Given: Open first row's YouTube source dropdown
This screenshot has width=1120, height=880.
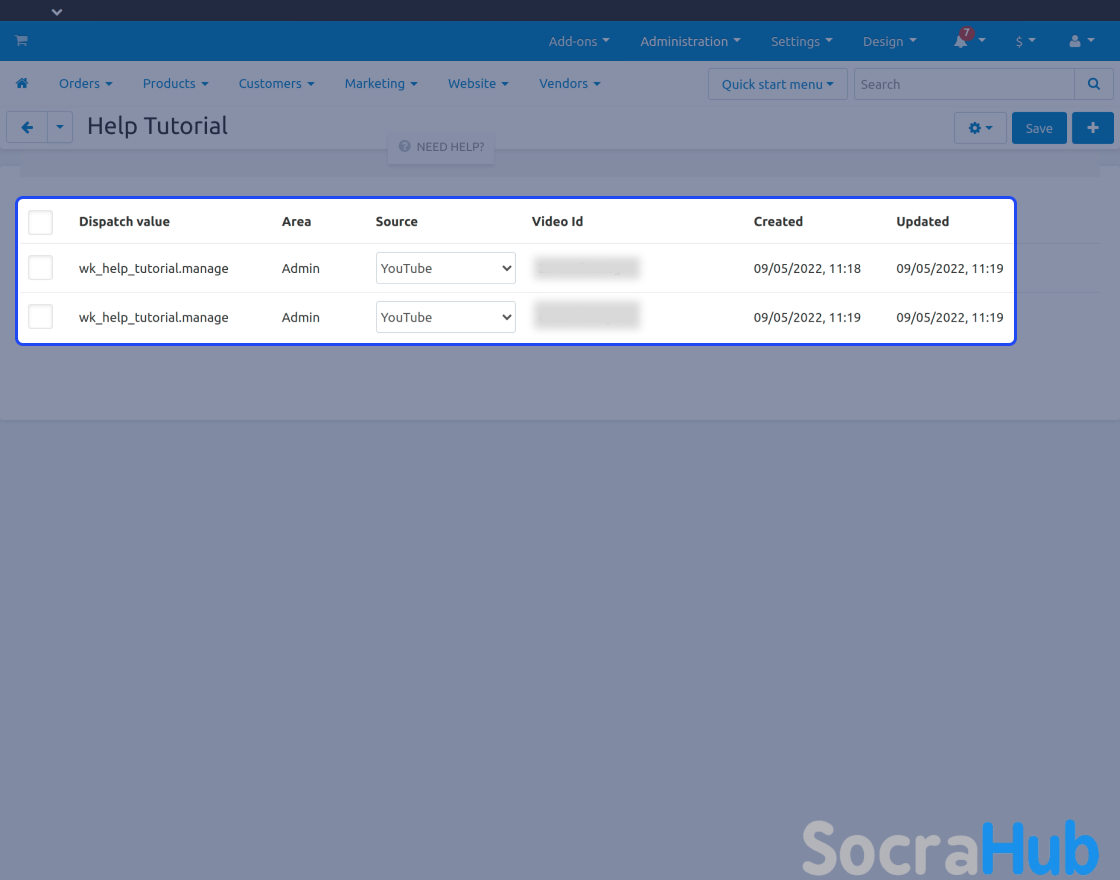Looking at the screenshot, I should pyautogui.click(x=445, y=268).
